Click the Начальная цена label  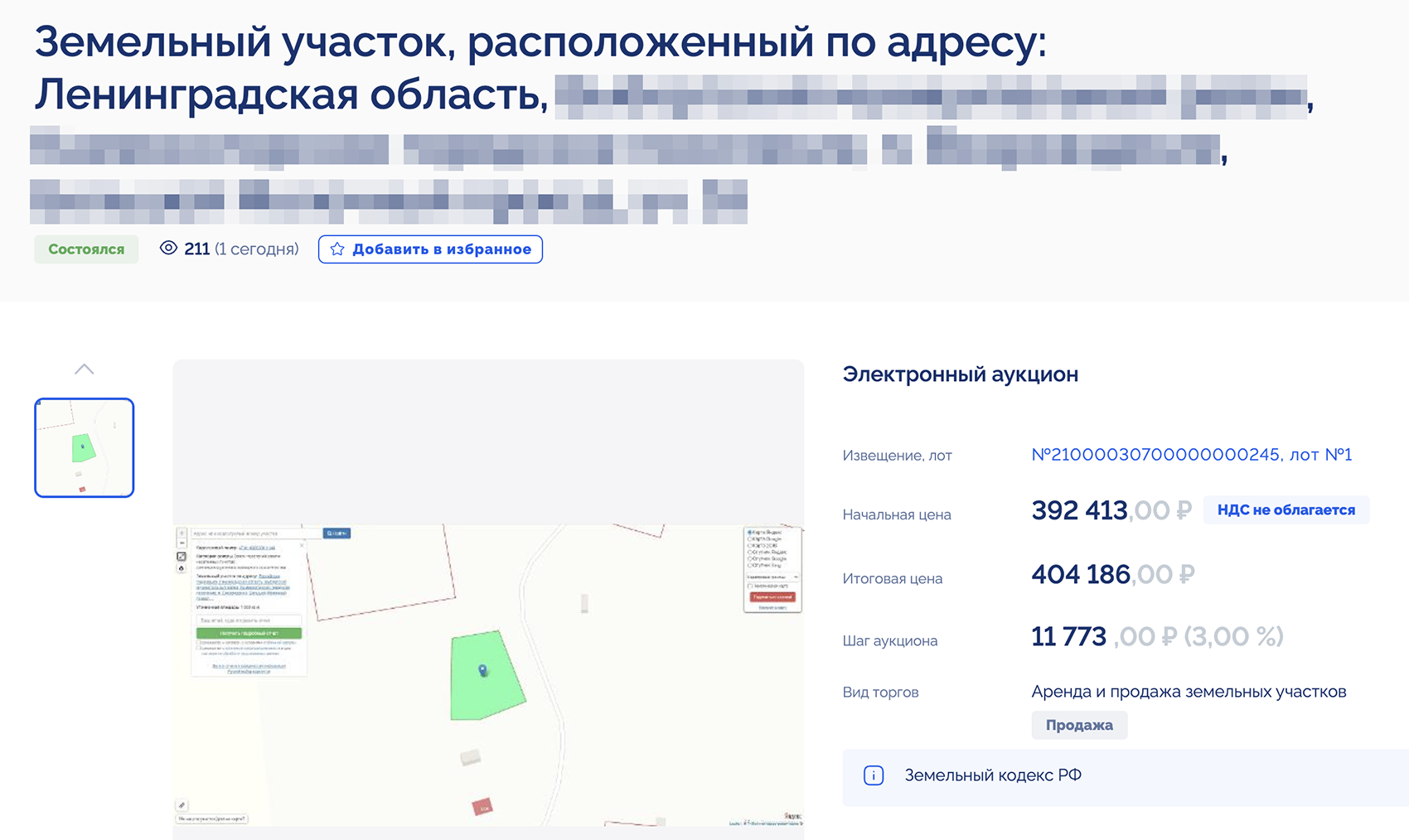[896, 514]
